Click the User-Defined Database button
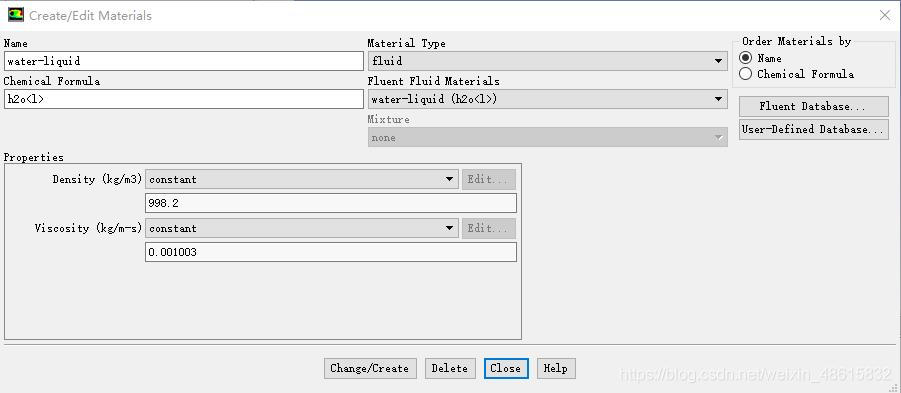This screenshot has width=901, height=393. [x=813, y=129]
